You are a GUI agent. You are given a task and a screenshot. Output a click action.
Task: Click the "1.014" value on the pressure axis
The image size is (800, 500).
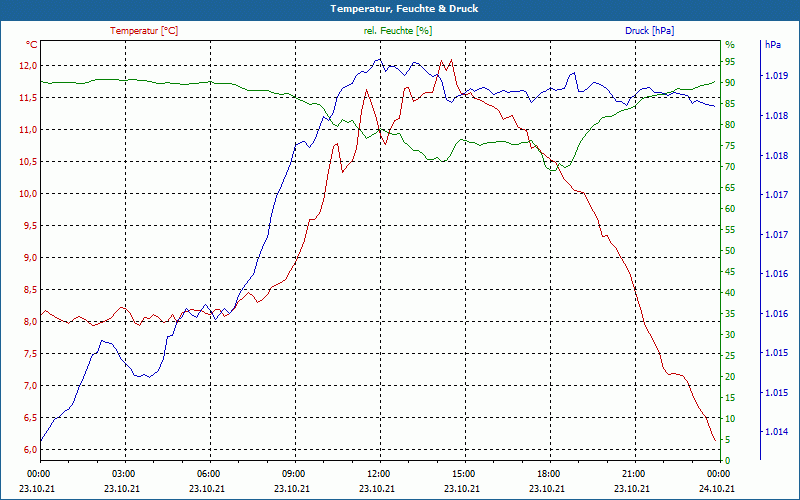(776, 432)
